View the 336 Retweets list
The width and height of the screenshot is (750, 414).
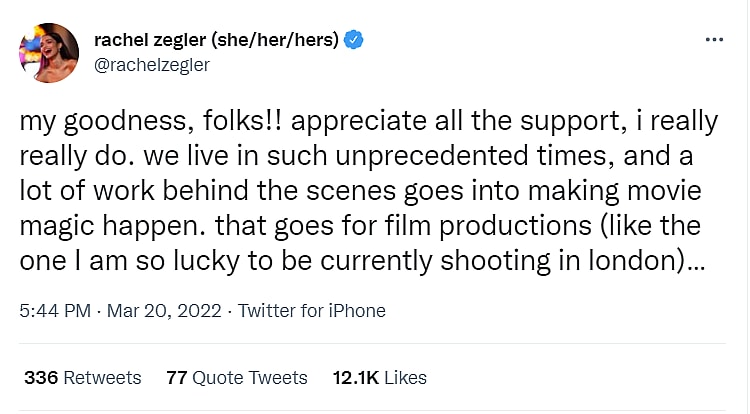pos(82,377)
